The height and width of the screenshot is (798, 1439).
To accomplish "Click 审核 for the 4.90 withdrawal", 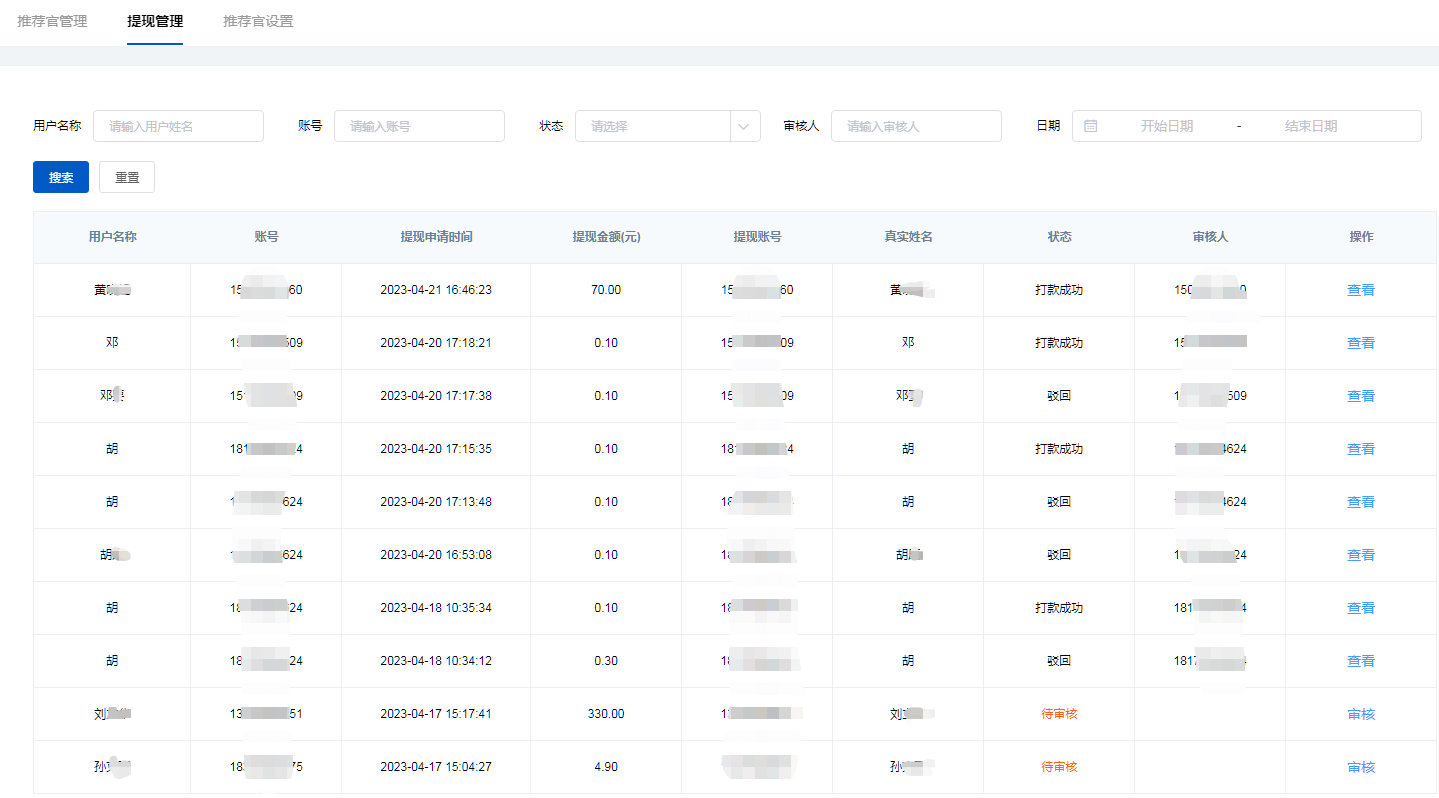I will 1361,767.
